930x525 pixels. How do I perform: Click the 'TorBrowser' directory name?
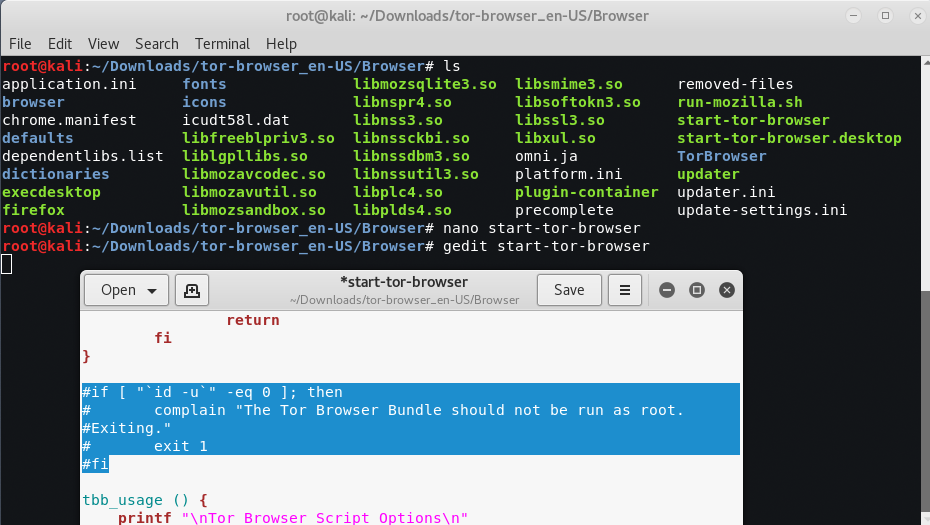click(722, 156)
